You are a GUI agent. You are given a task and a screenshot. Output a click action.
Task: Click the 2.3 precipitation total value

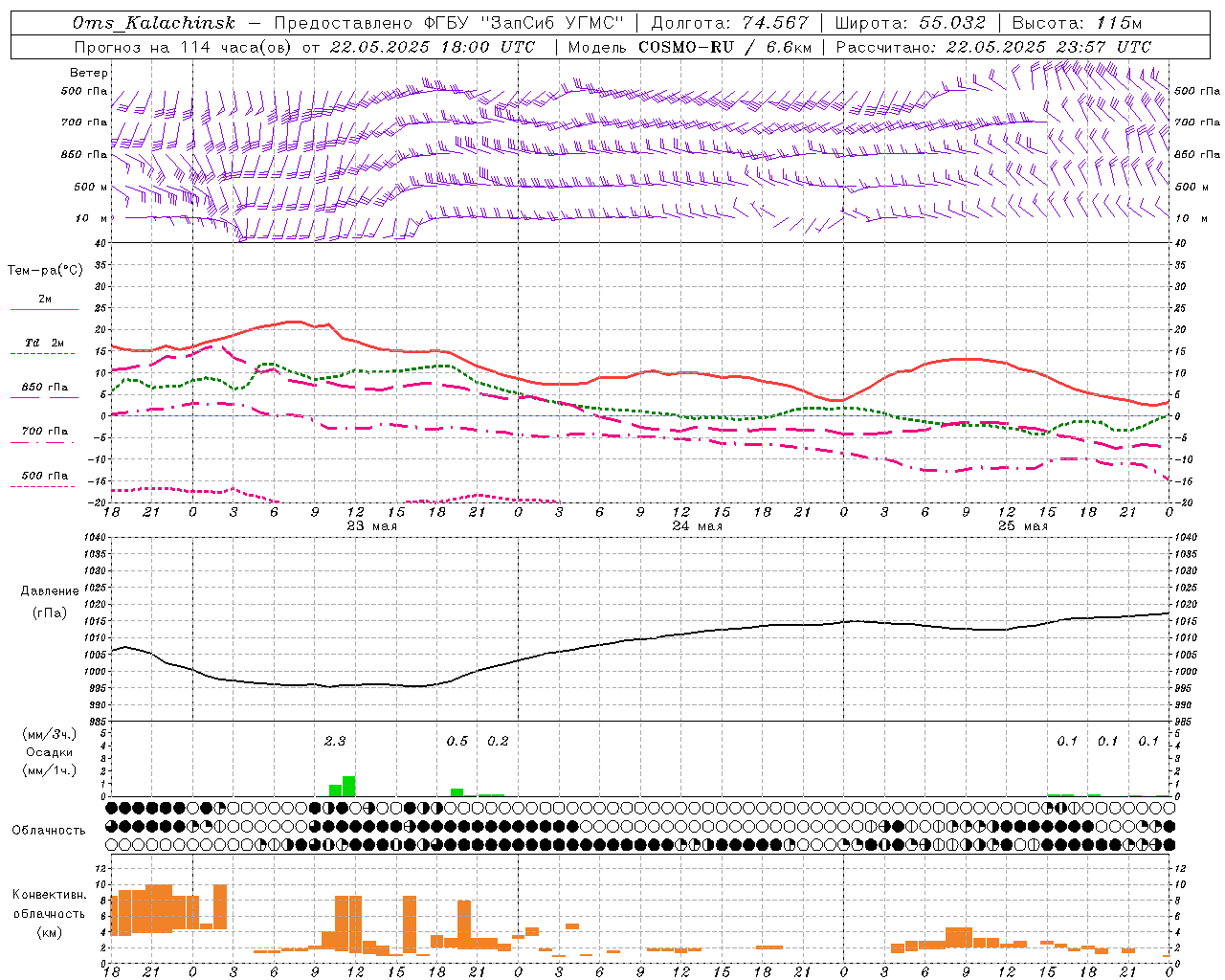(x=335, y=741)
